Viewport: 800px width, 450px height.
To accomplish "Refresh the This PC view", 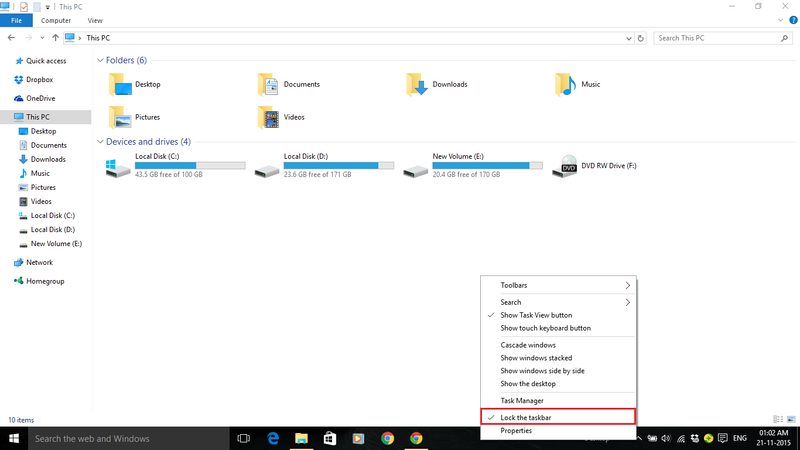I will tap(641, 38).
